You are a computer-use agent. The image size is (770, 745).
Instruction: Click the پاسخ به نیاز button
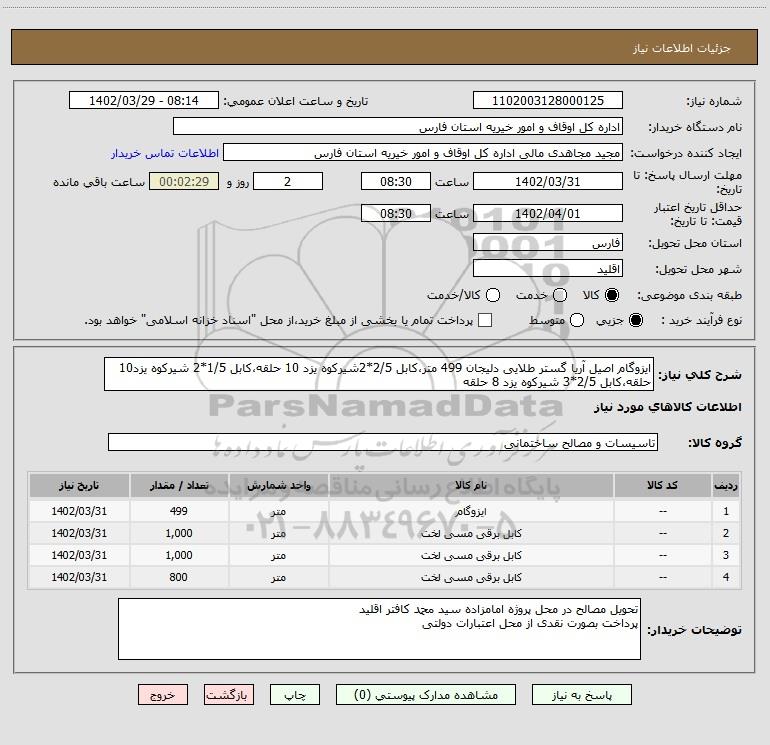click(x=582, y=695)
